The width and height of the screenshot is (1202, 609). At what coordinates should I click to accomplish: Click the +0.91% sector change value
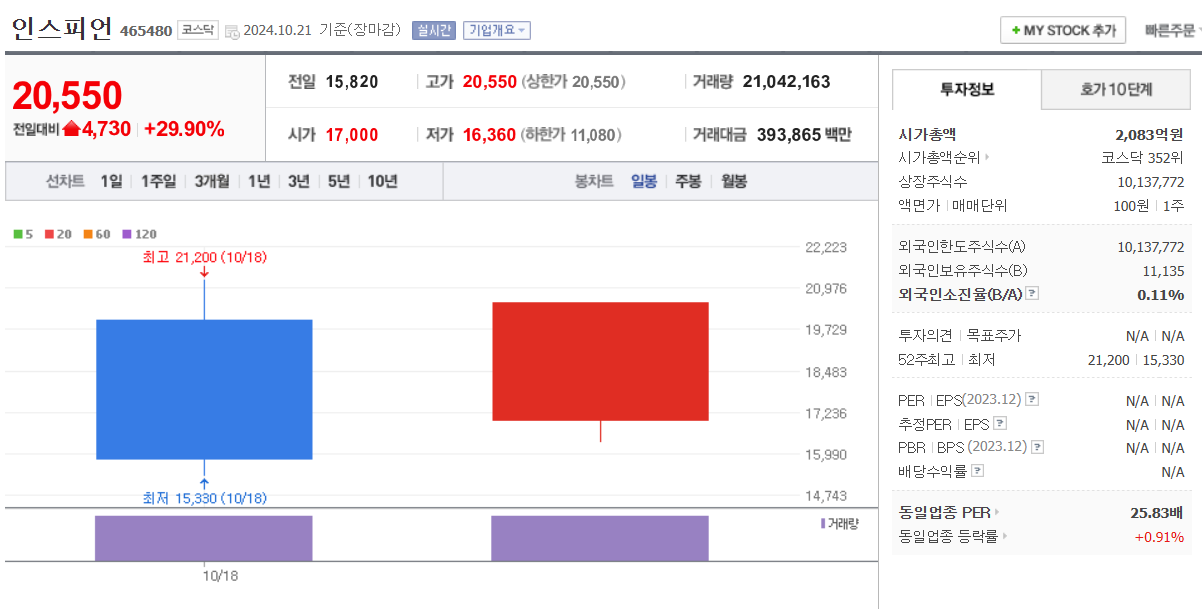tap(1159, 537)
